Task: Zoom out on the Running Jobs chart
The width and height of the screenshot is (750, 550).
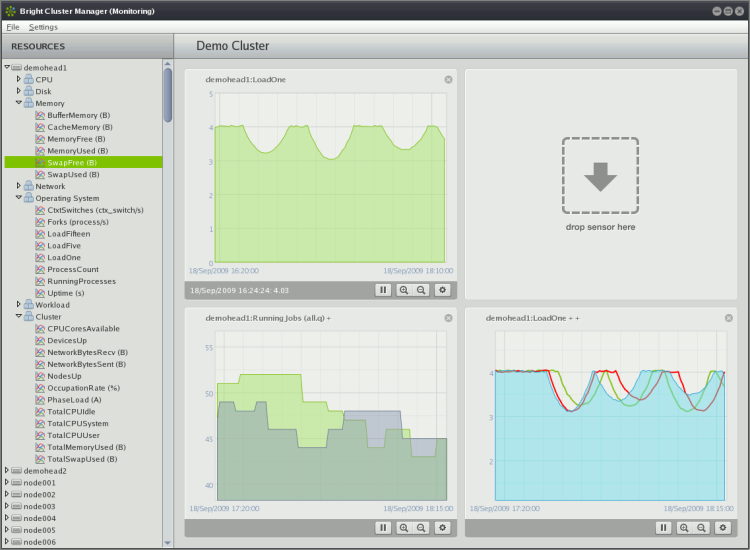Action: click(x=421, y=528)
